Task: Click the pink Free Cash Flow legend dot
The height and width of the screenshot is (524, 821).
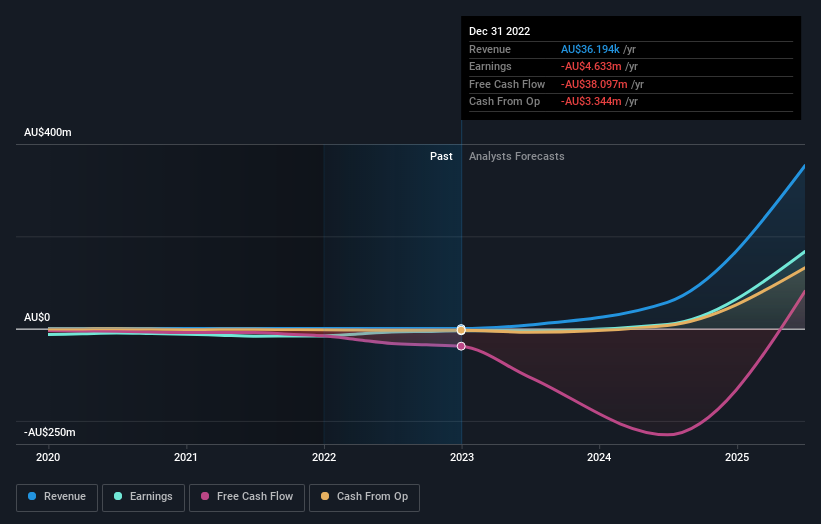Action: (x=205, y=496)
